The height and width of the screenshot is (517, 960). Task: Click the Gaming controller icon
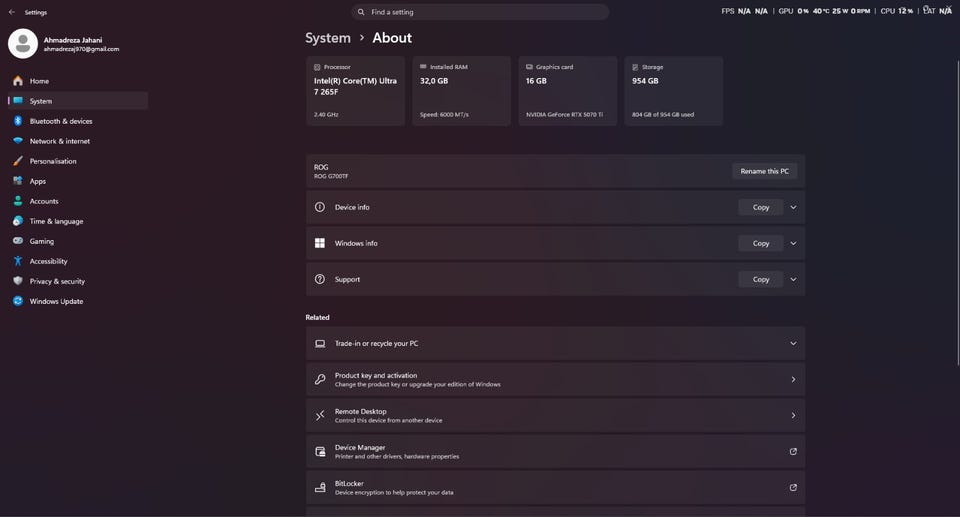pyautogui.click(x=18, y=241)
